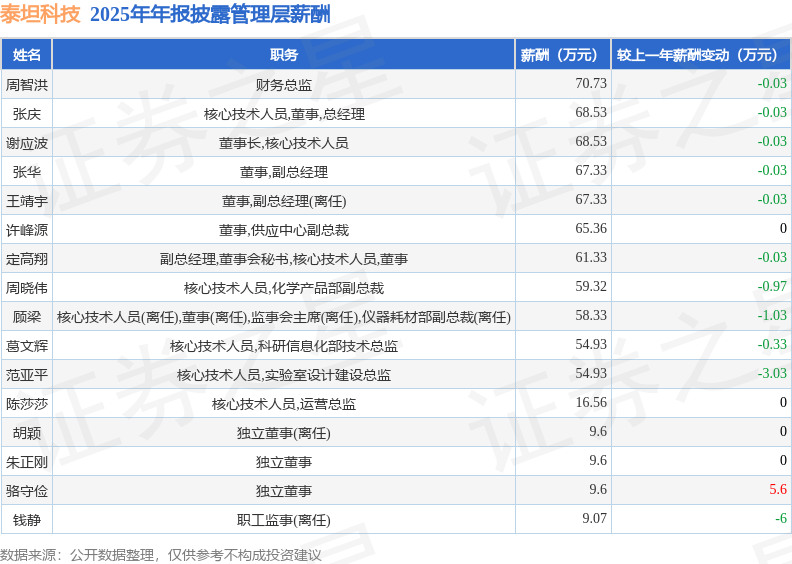Click the 职务 column header
Viewport: 792px width, 564px height.
[283, 55]
